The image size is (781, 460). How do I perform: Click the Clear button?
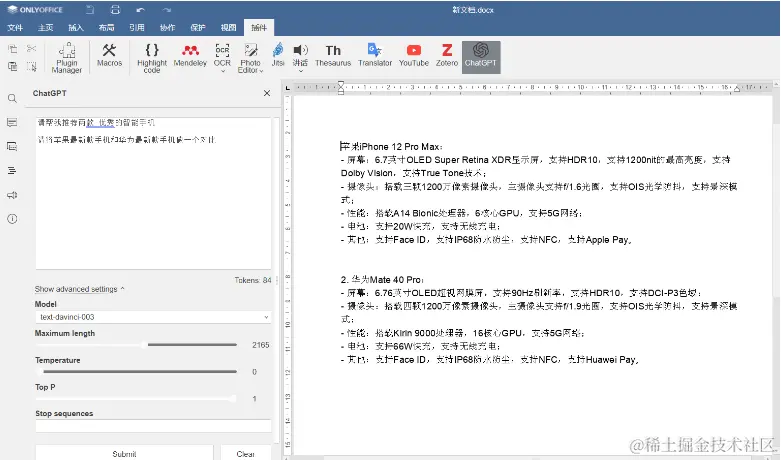coord(246,454)
